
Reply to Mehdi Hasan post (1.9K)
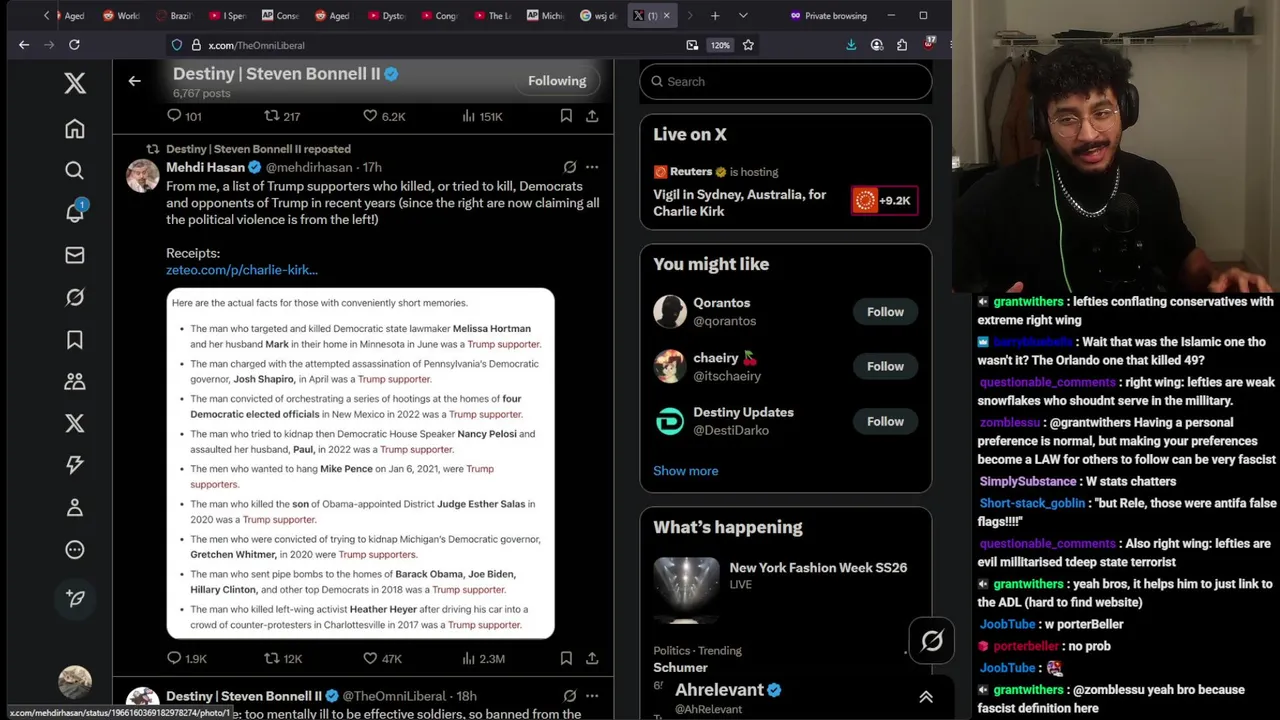tap(187, 658)
